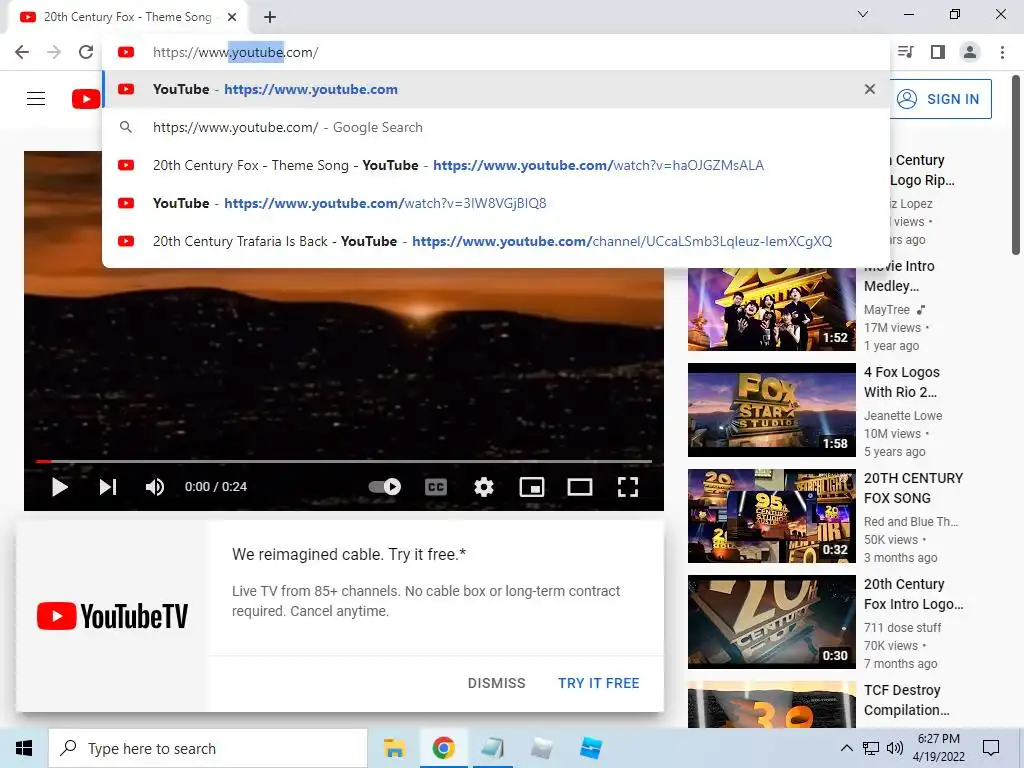Screen dimensions: 1024x768
Task: Click TRY IT FREE link
Action: (598, 683)
